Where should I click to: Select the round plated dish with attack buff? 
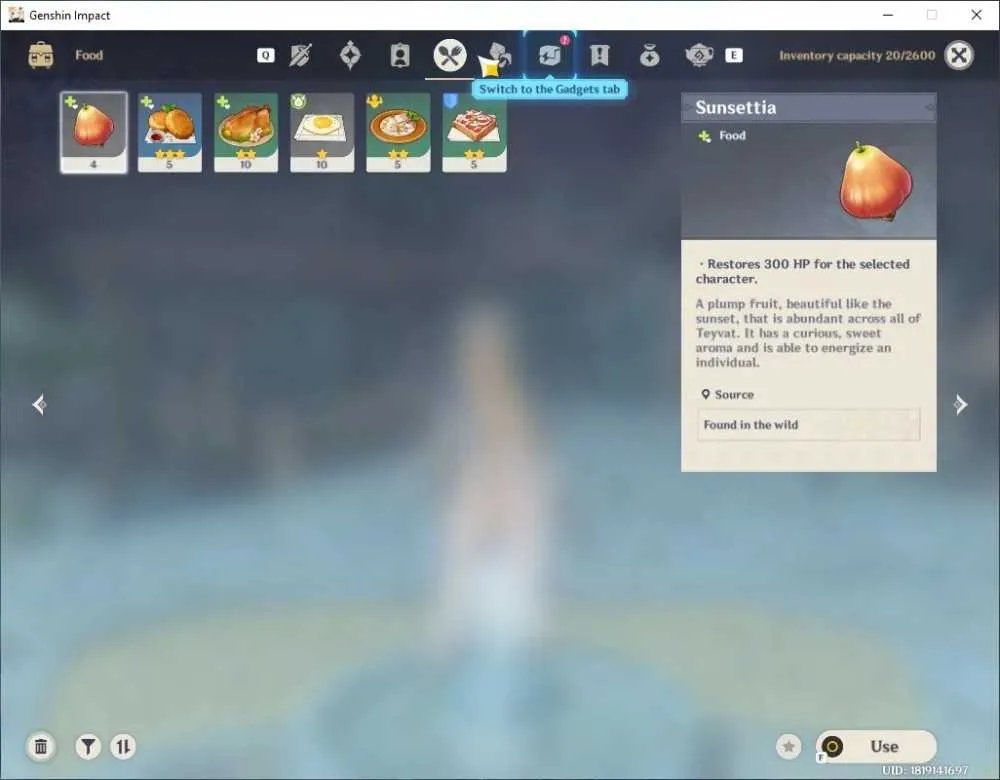pyautogui.click(x=398, y=132)
